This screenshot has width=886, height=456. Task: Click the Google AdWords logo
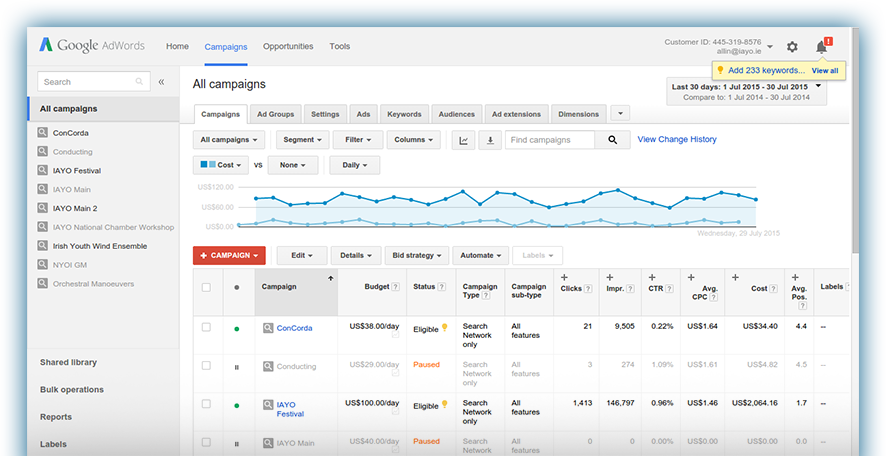(92, 46)
